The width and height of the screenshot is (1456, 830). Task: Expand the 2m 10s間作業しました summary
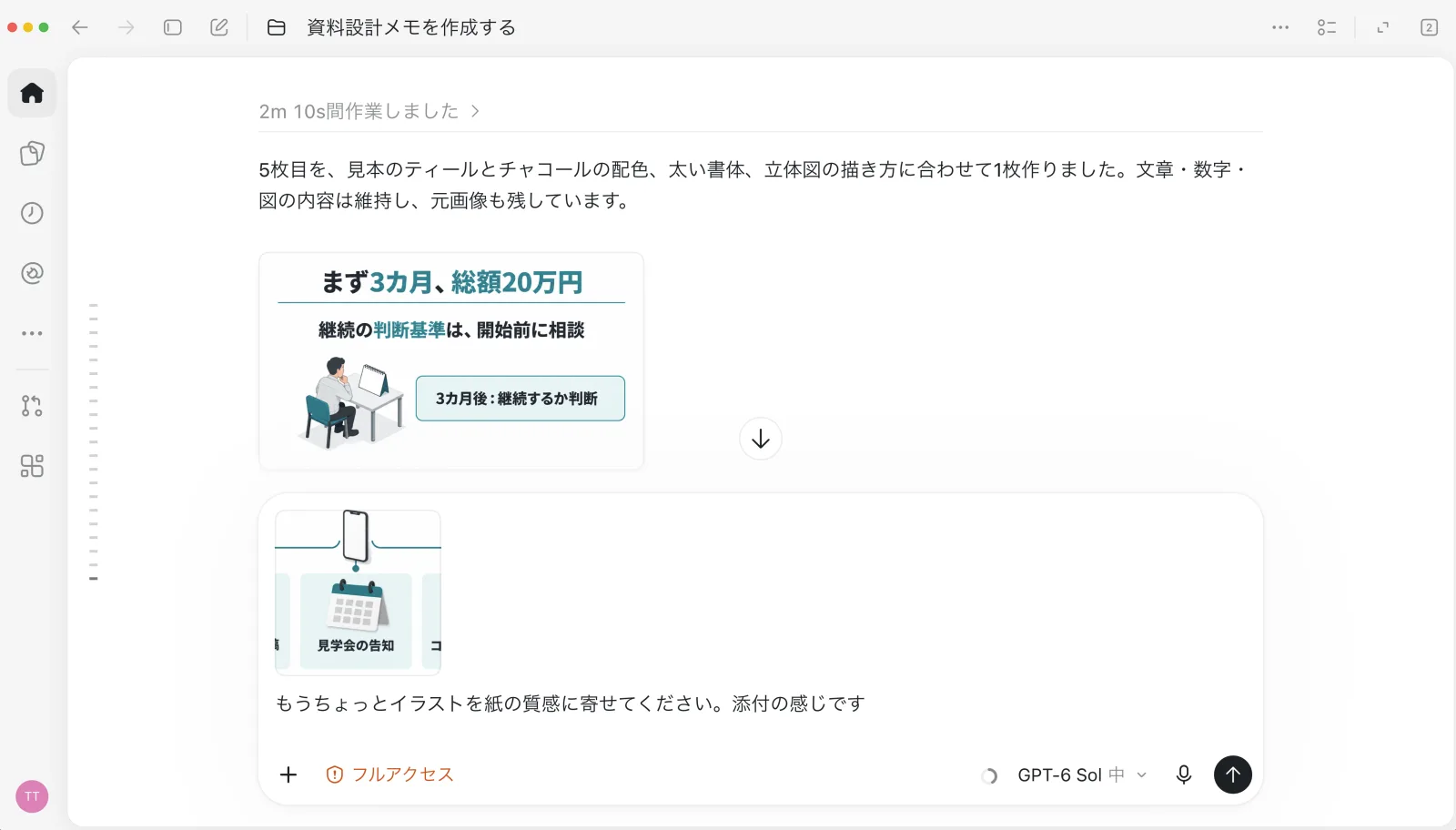(x=369, y=111)
